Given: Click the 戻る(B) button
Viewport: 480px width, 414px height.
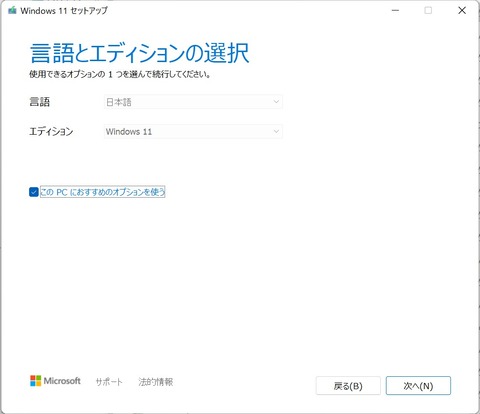Looking at the screenshot, I should pyautogui.click(x=348, y=386).
